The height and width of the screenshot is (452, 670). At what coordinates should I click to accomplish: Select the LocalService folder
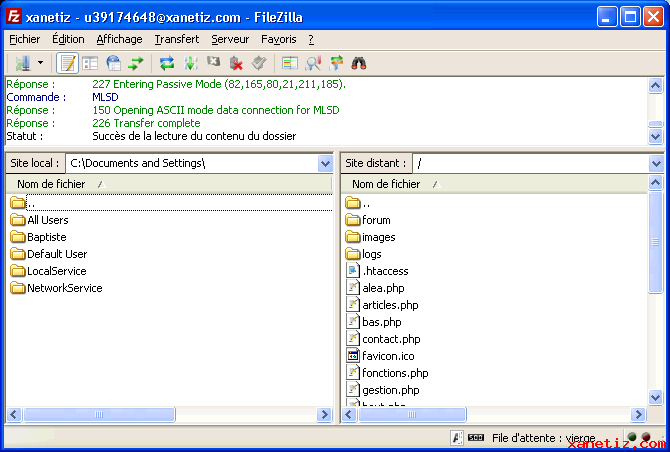[x=48, y=271]
